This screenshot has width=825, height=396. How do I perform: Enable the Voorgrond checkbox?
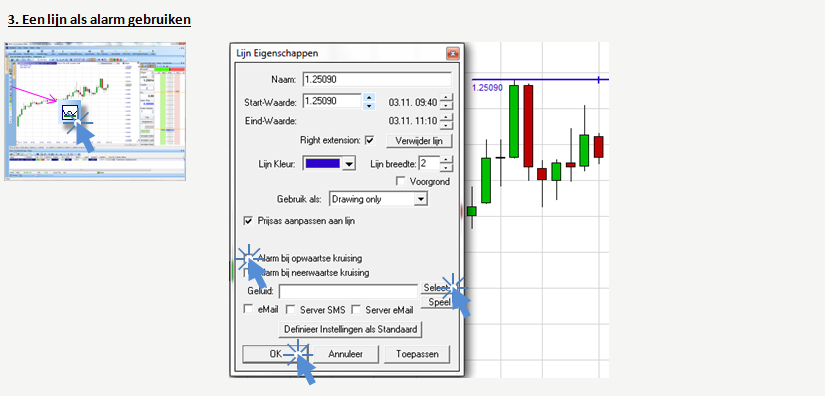pos(400,181)
